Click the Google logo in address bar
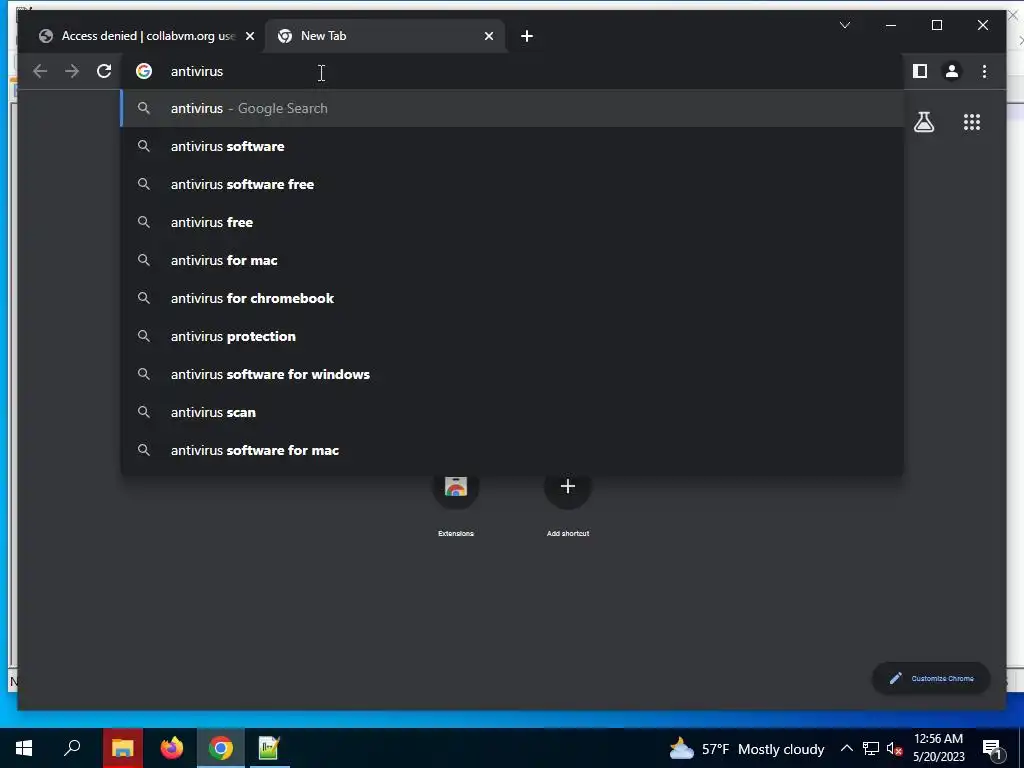This screenshot has height=768, width=1024. [144, 71]
